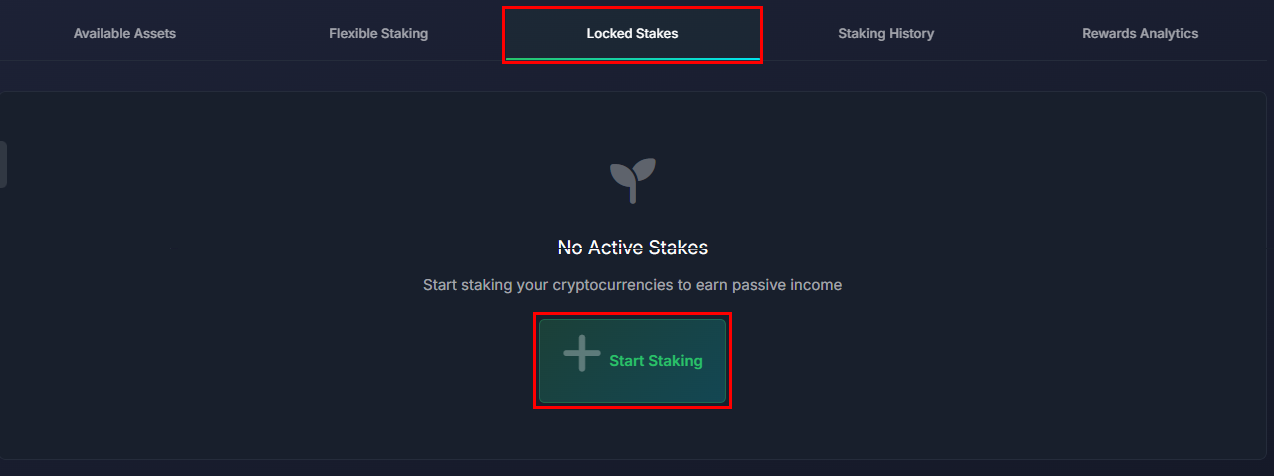Click the gray side handle on left edge
Image resolution: width=1274 pixels, height=476 pixels.
pyautogui.click(x=3, y=164)
